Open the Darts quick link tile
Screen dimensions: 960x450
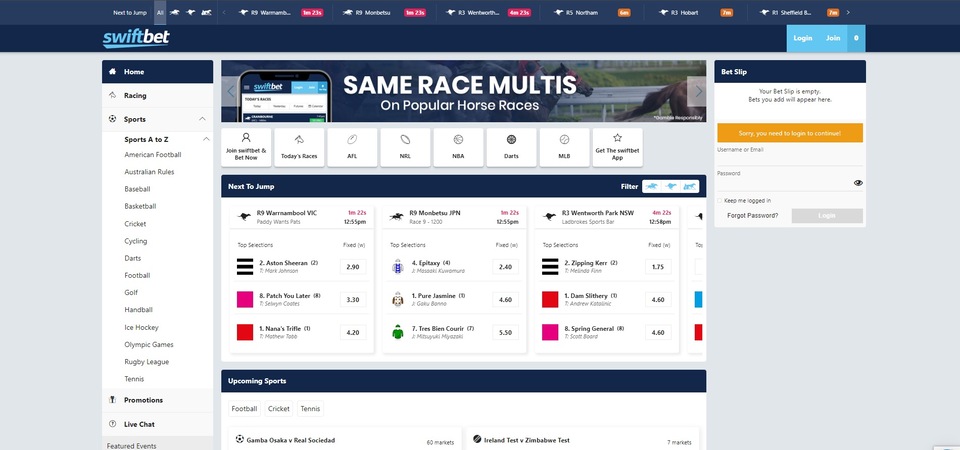pyautogui.click(x=511, y=147)
